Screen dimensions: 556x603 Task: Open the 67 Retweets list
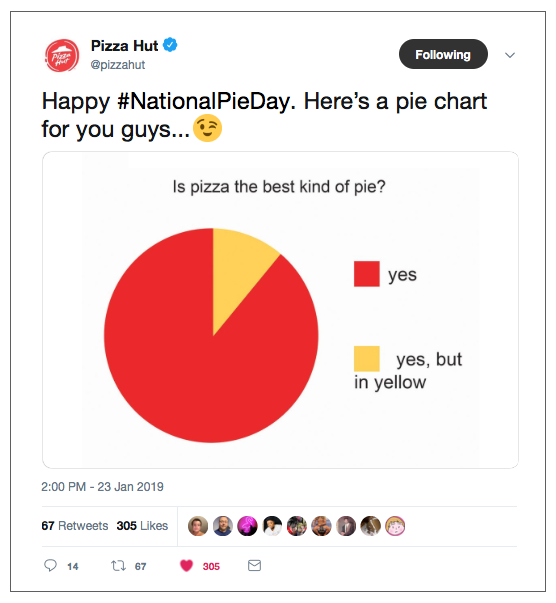75,526
